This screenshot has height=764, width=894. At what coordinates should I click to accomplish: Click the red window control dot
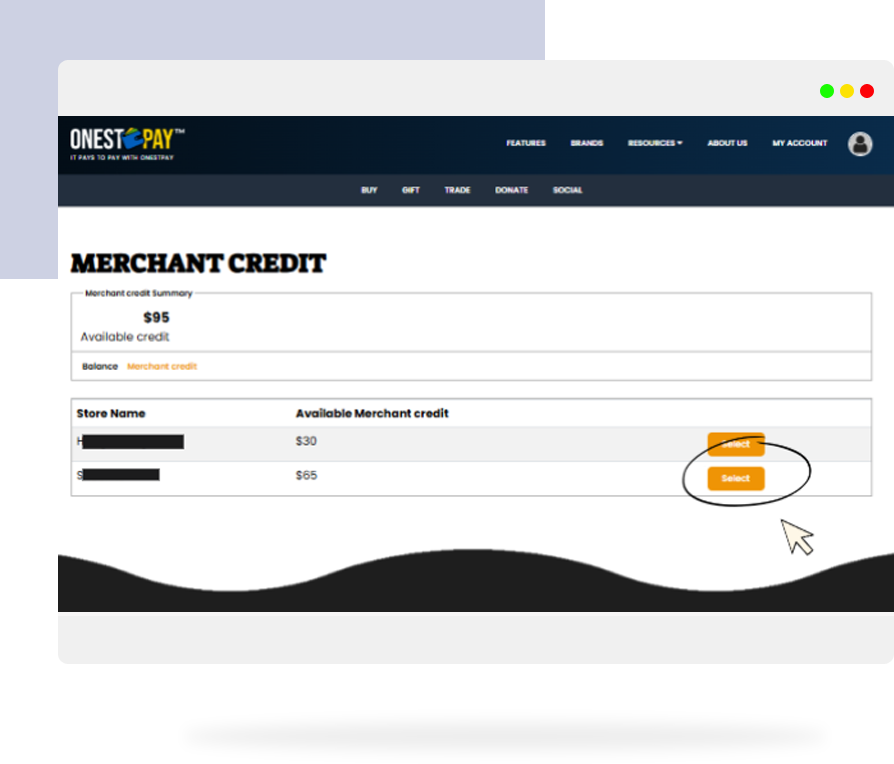click(867, 91)
